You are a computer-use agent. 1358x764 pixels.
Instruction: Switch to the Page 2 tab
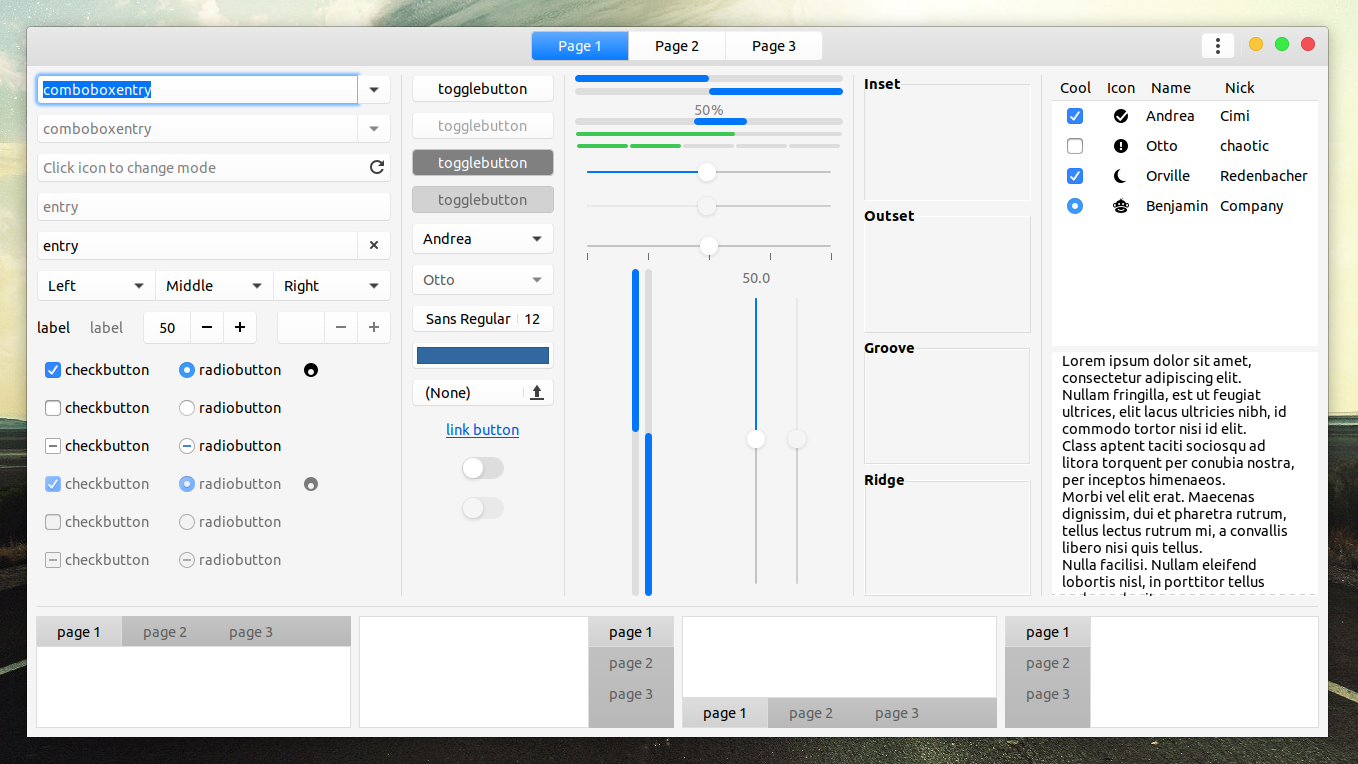click(676, 45)
